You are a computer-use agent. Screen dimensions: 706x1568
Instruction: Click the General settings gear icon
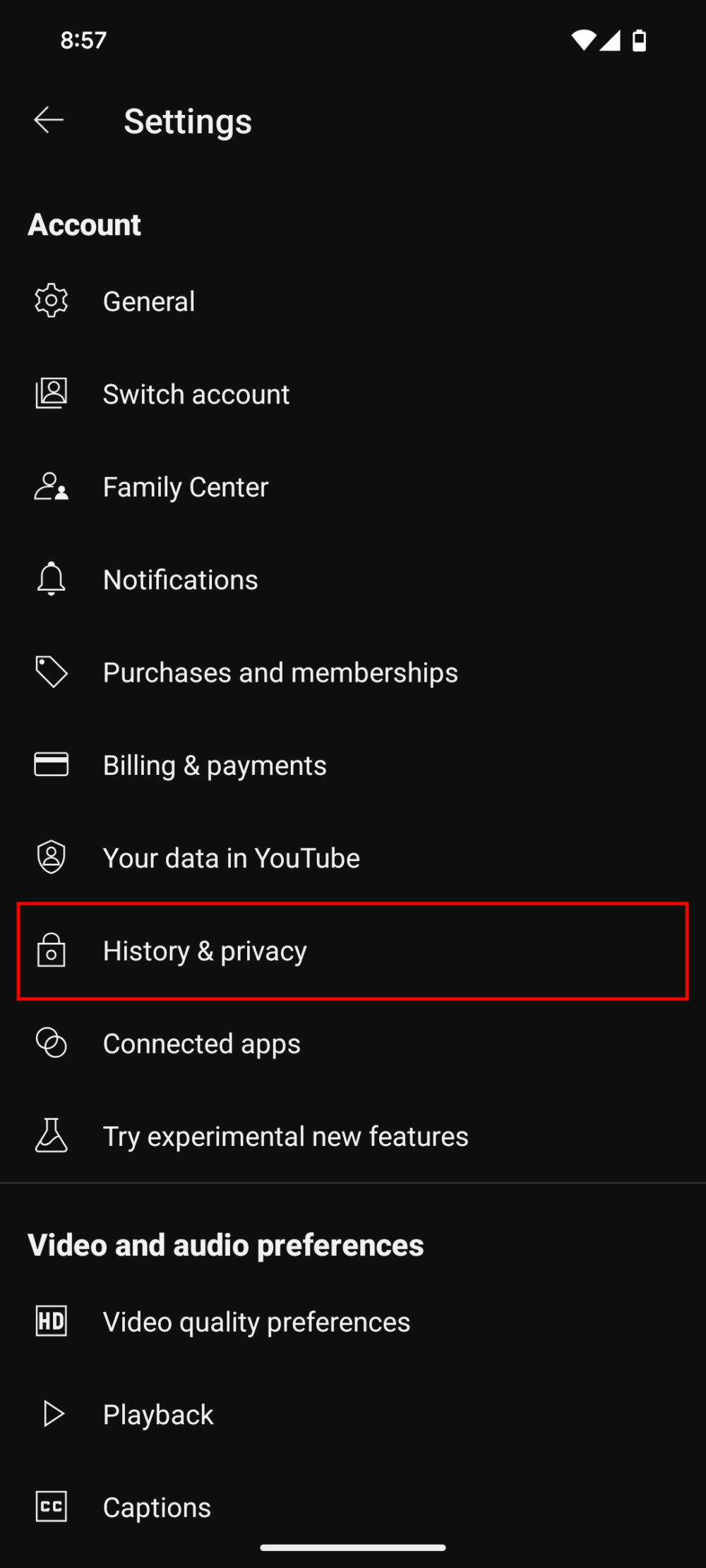[50, 301]
